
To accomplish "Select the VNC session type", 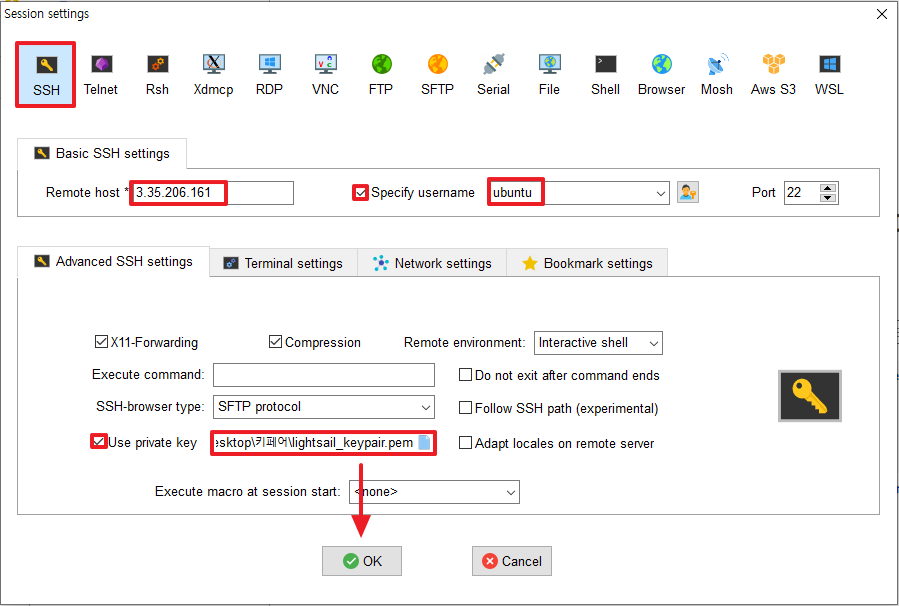I will [x=325, y=75].
